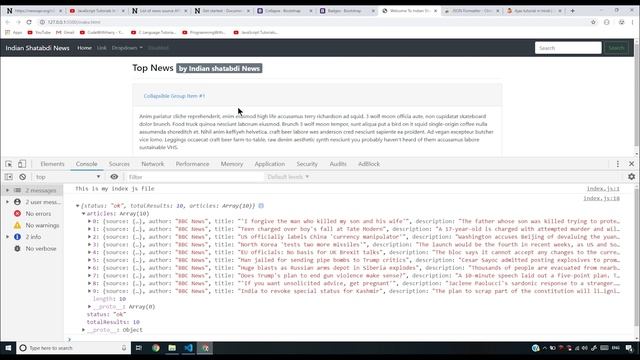This screenshot has height=360, width=640.
Task: Expand article 2 about China currency manipulator
Action: [89, 237]
